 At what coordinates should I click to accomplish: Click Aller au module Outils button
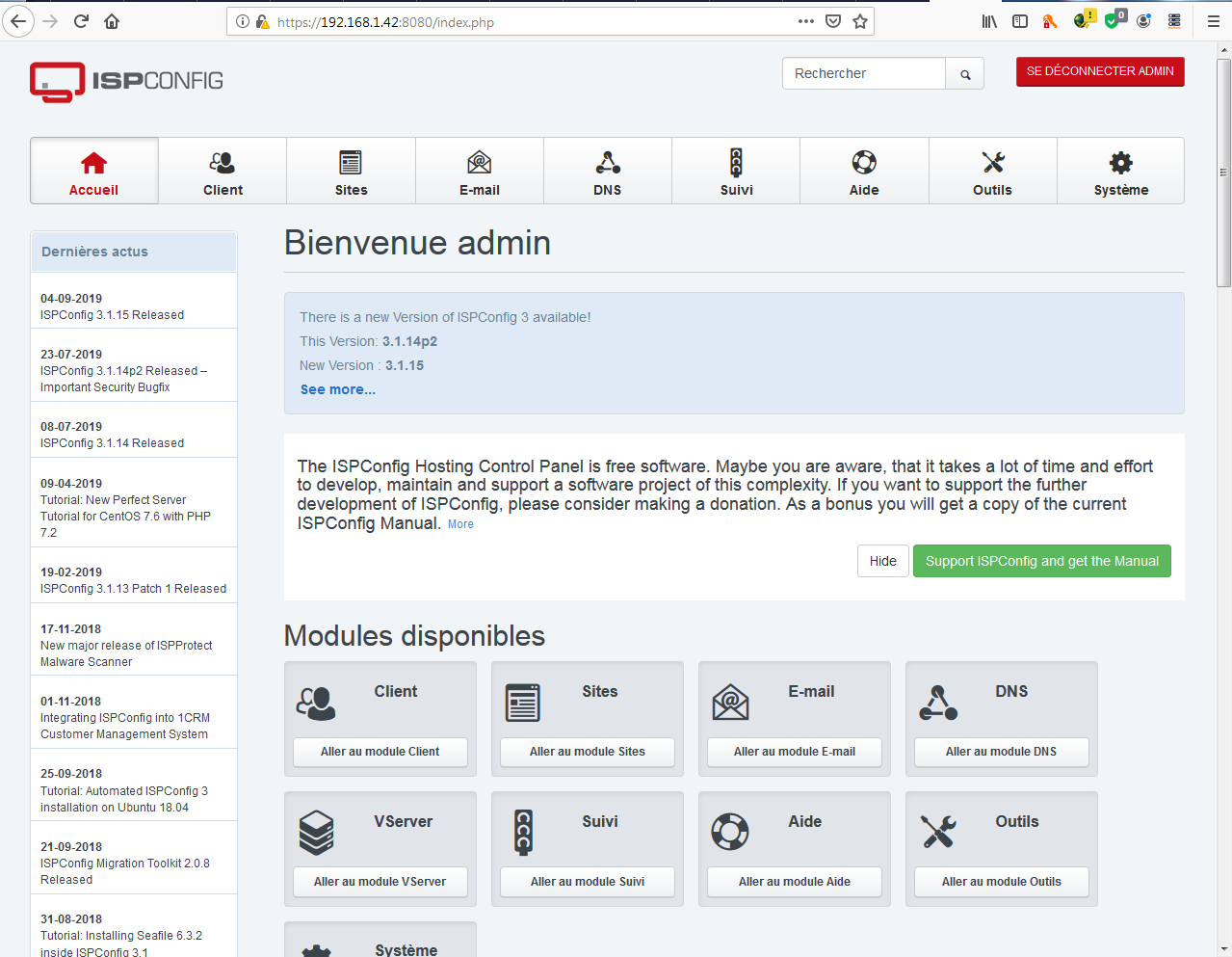[x=1002, y=882]
